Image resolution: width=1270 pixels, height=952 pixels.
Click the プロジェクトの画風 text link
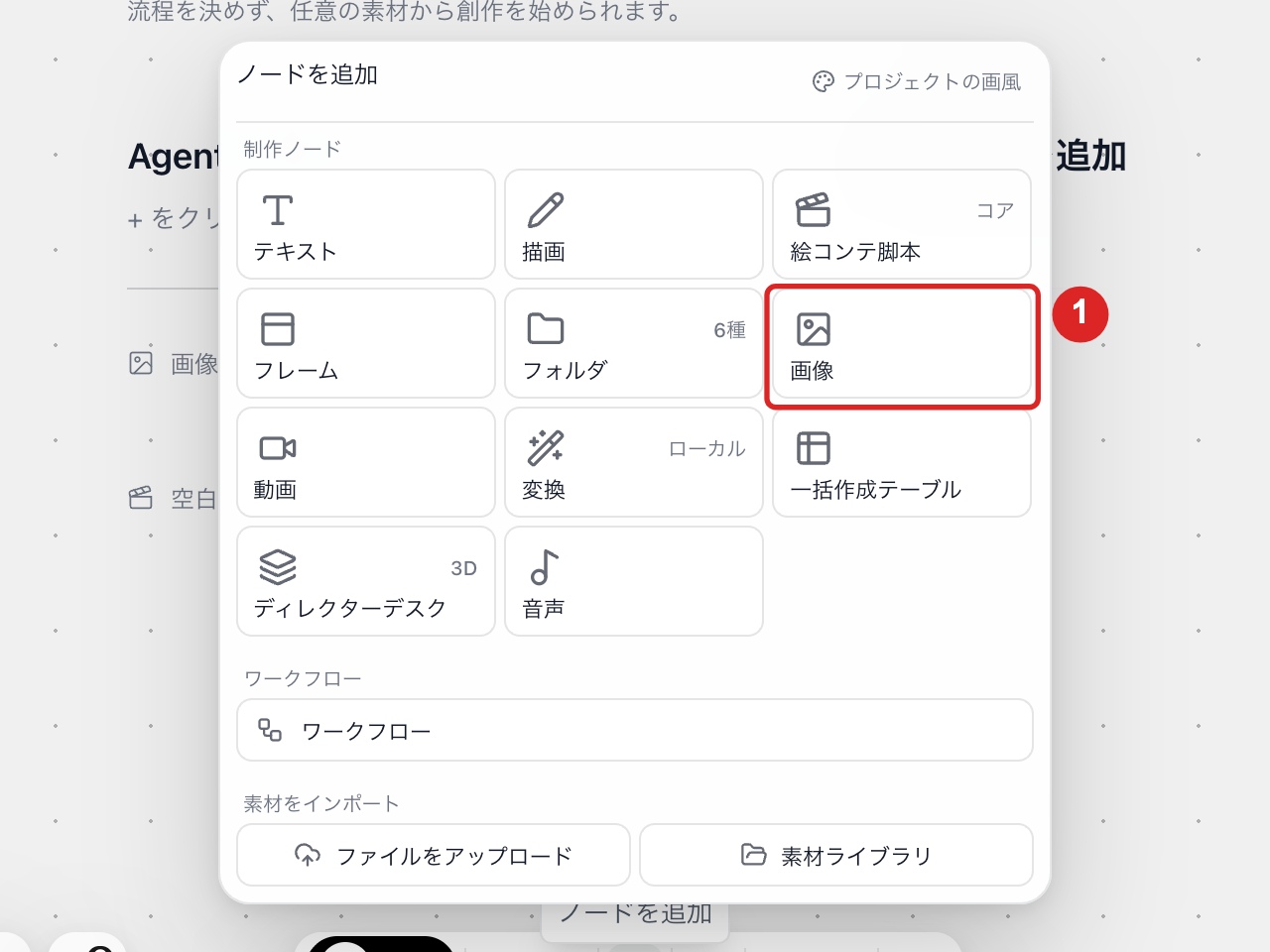[933, 81]
